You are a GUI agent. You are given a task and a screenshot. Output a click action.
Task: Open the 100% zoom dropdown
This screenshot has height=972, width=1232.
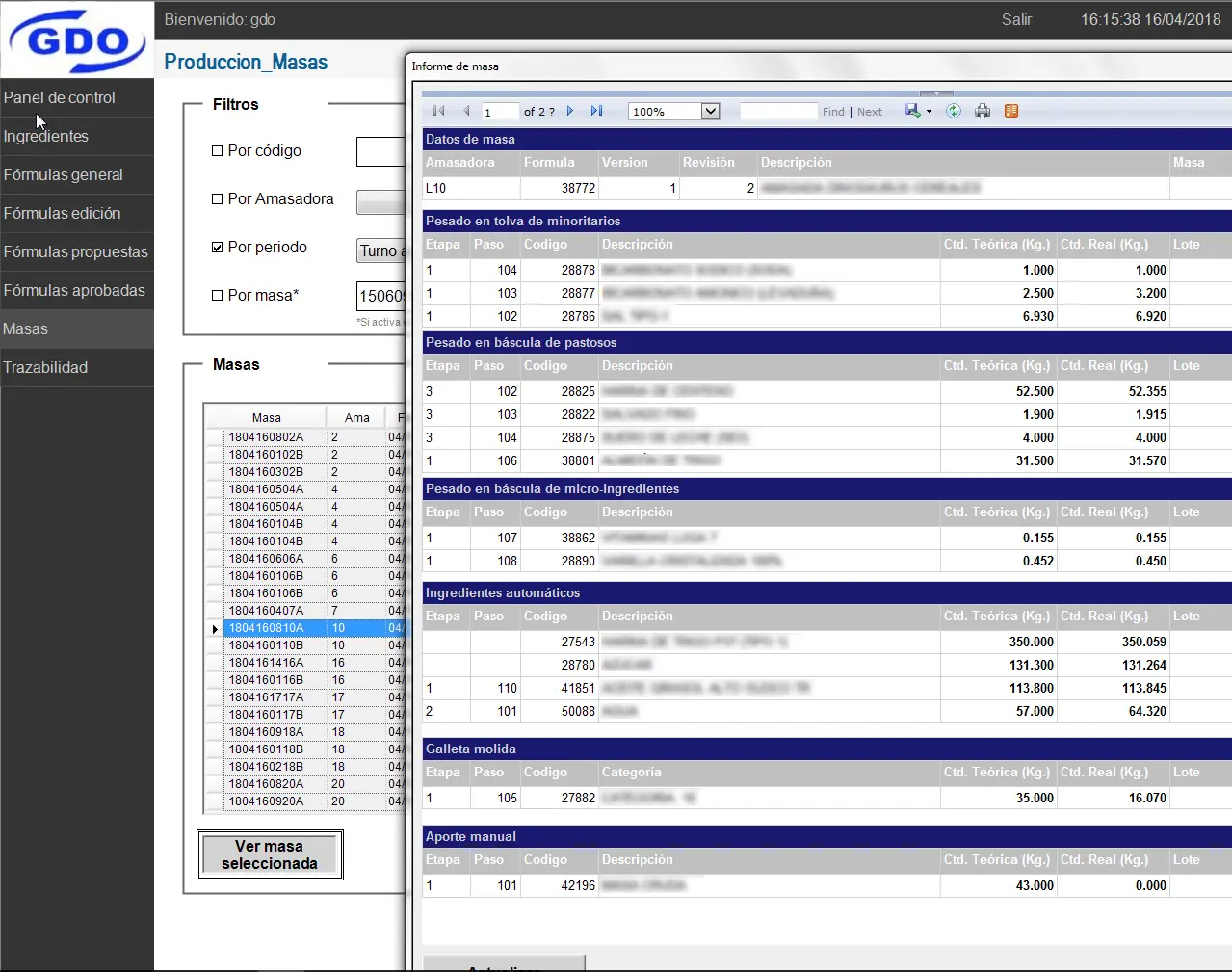point(711,111)
